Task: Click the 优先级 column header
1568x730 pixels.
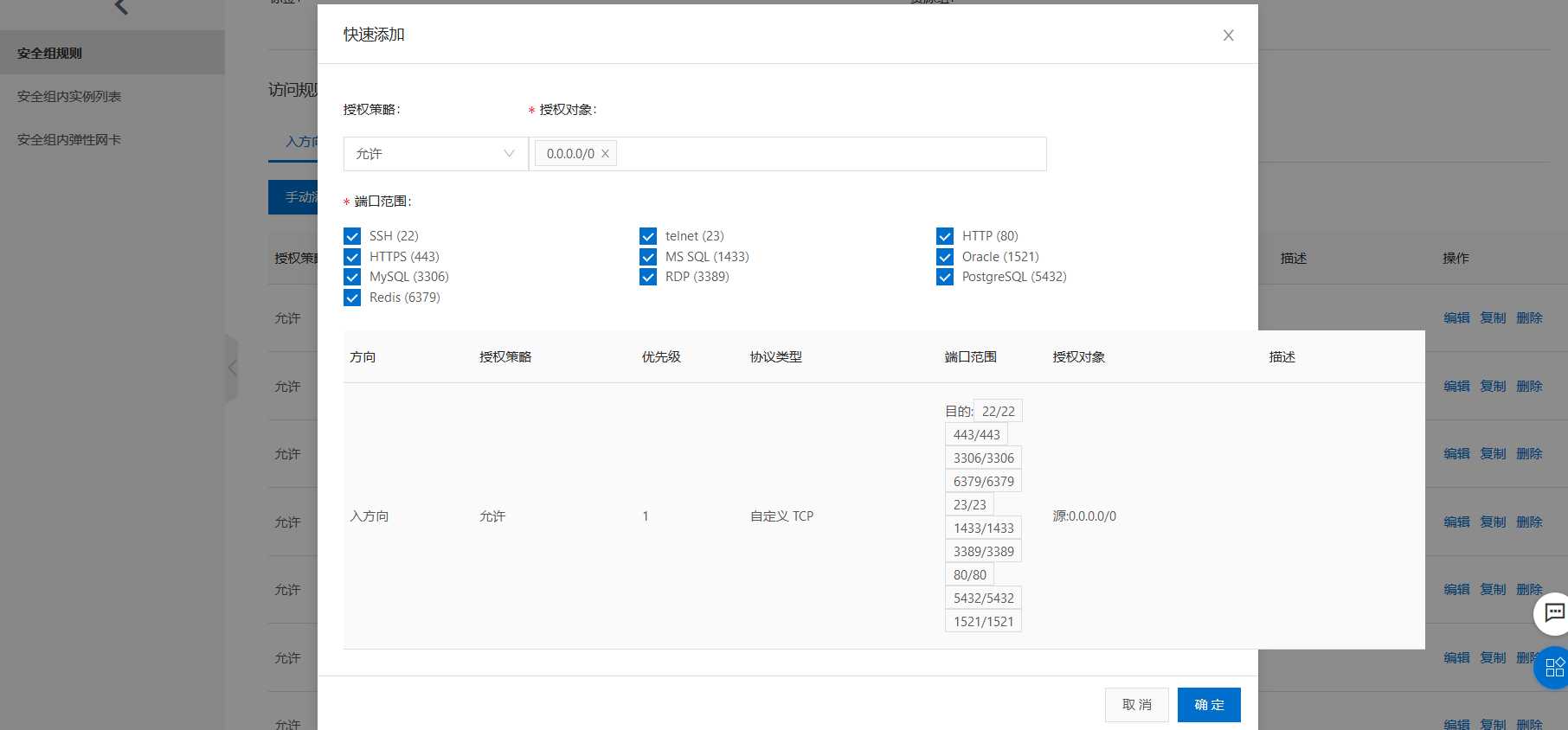Action: (x=661, y=357)
